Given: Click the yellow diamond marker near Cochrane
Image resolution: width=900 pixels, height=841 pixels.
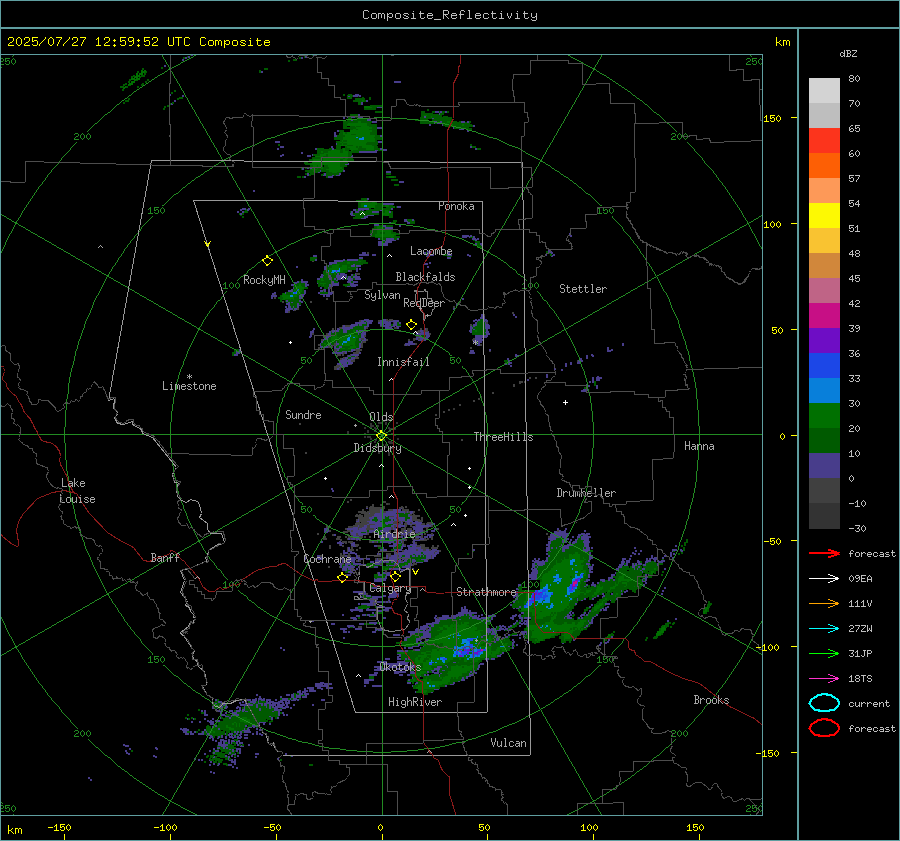Looking at the screenshot, I should point(343,578).
